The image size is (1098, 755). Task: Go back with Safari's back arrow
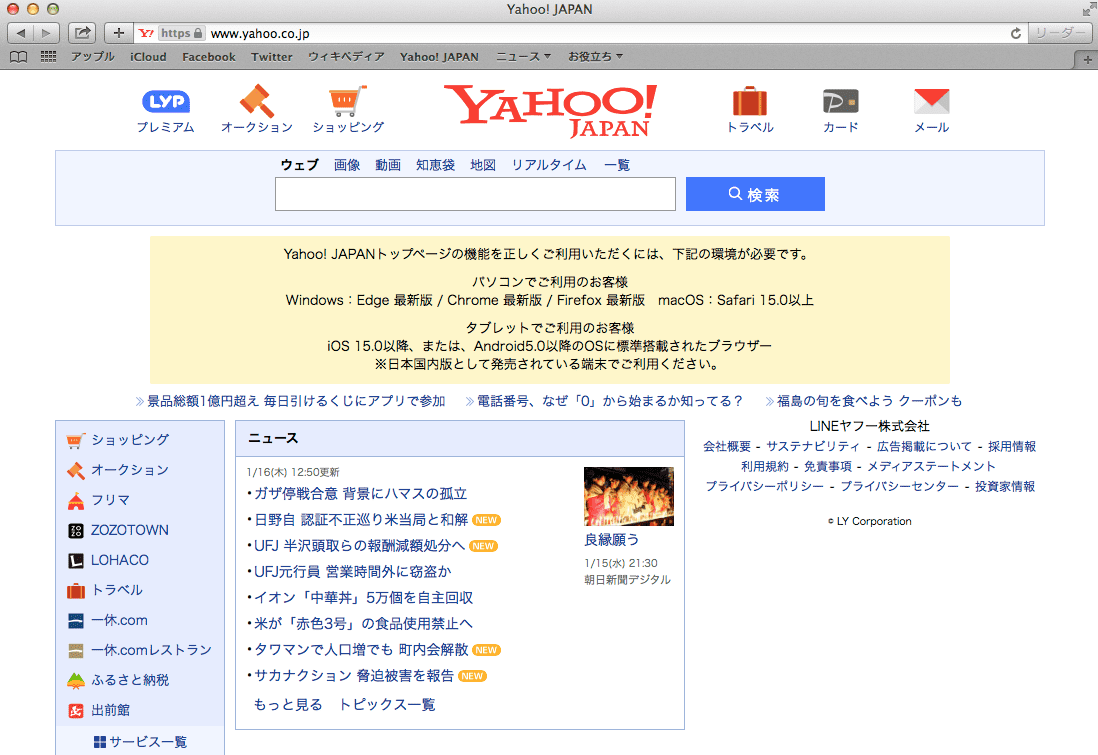click(21, 33)
